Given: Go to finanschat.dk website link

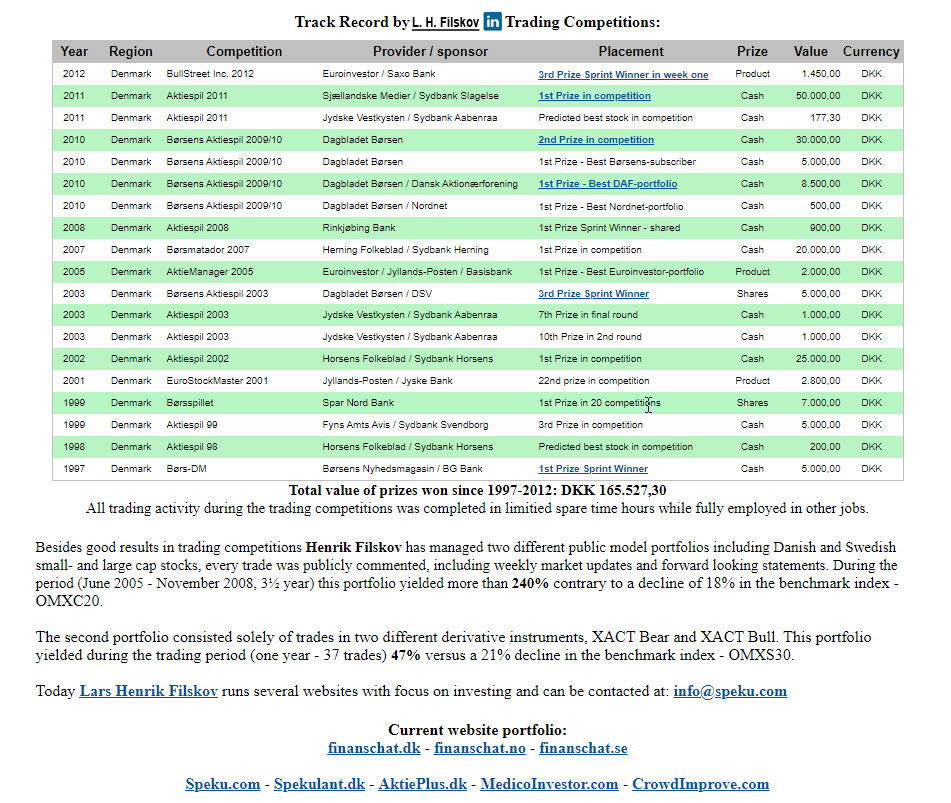Looking at the screenshot, I should click(374, 748).
